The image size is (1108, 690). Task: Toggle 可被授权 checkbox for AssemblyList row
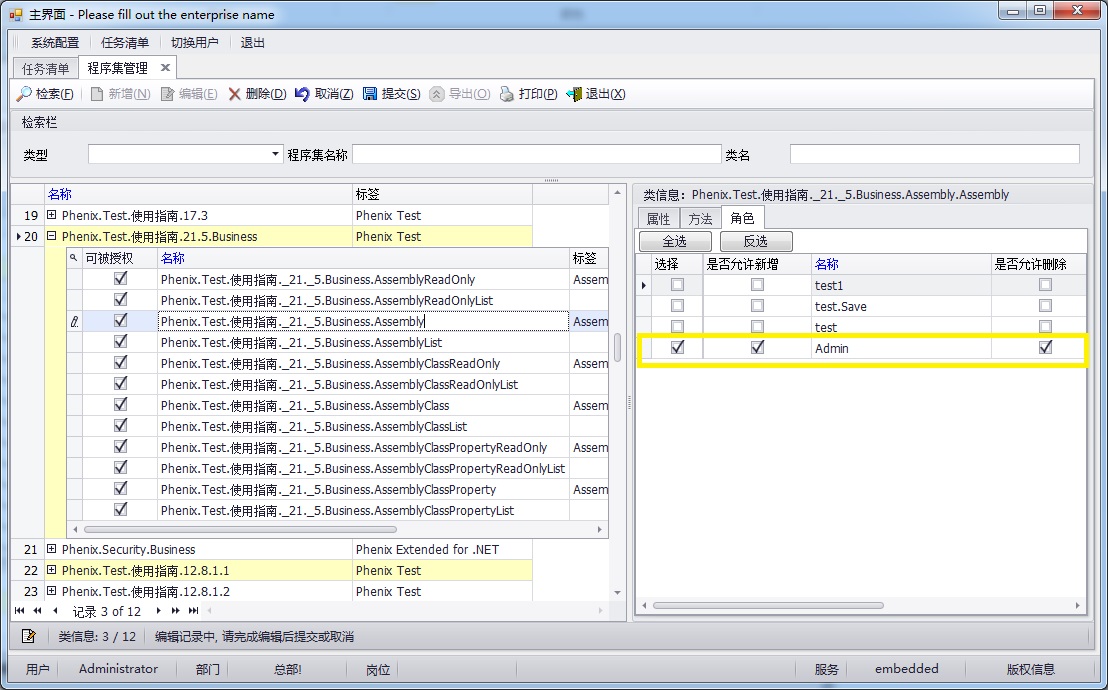point(120,341)
